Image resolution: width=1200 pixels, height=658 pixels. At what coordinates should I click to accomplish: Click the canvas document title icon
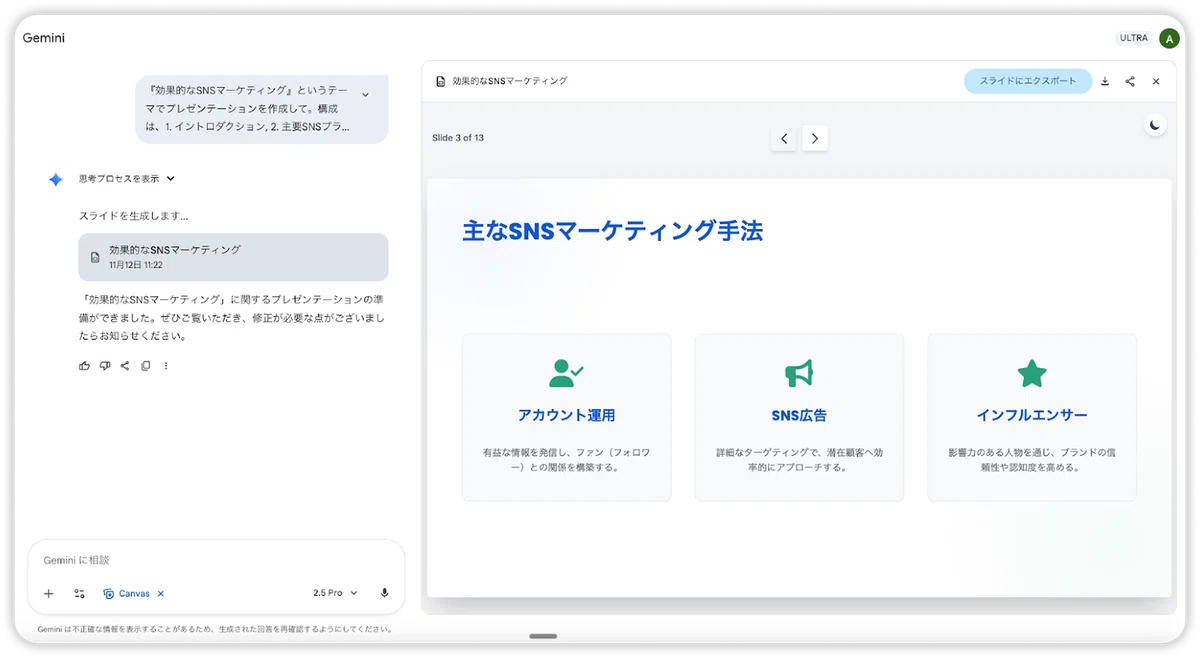point(441,81)
